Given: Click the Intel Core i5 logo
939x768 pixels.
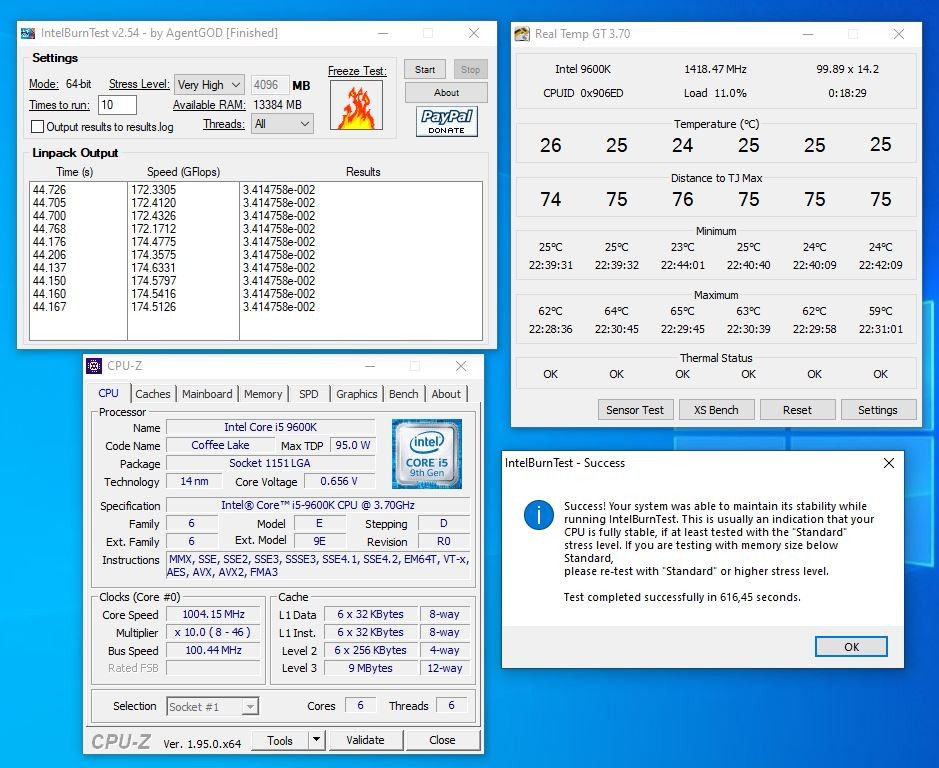Looking at the screenshot, I should [x=427, y=453].
